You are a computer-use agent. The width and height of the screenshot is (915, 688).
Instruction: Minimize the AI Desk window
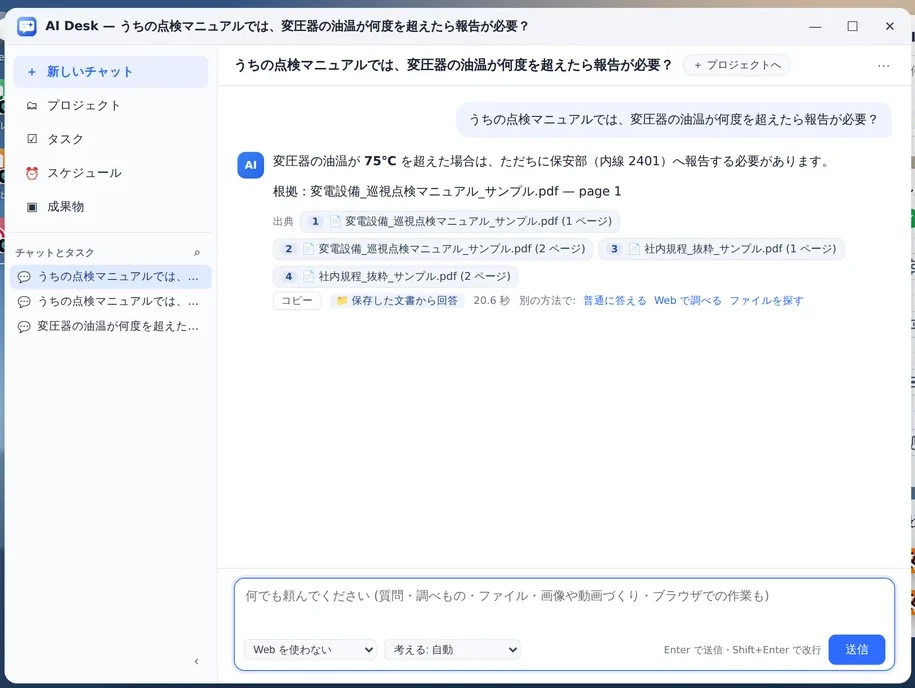click(815, 26)
